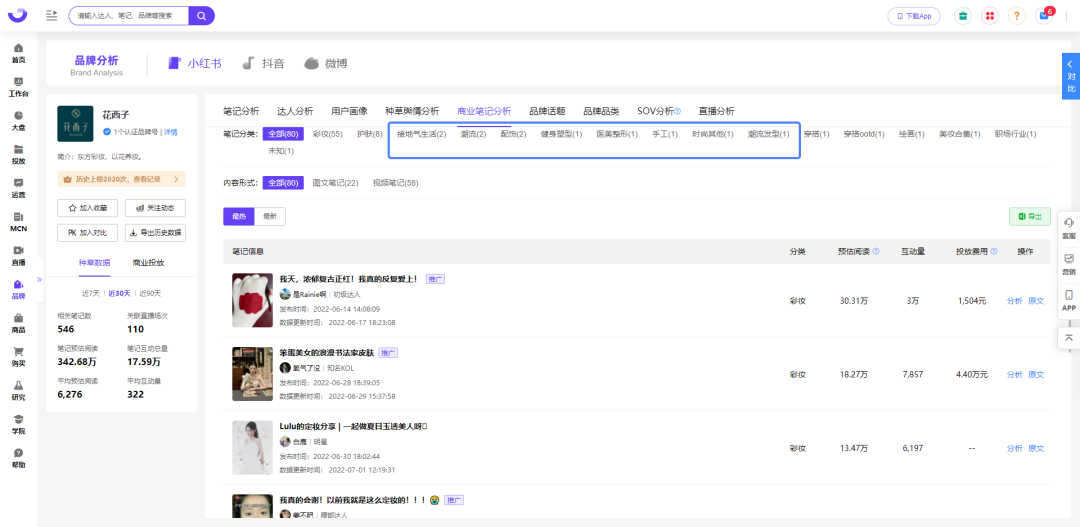Open thumbnail of 浓郁复古正红 note
The width and height of the screenshot is (1080, 527).
click(251, 300)
